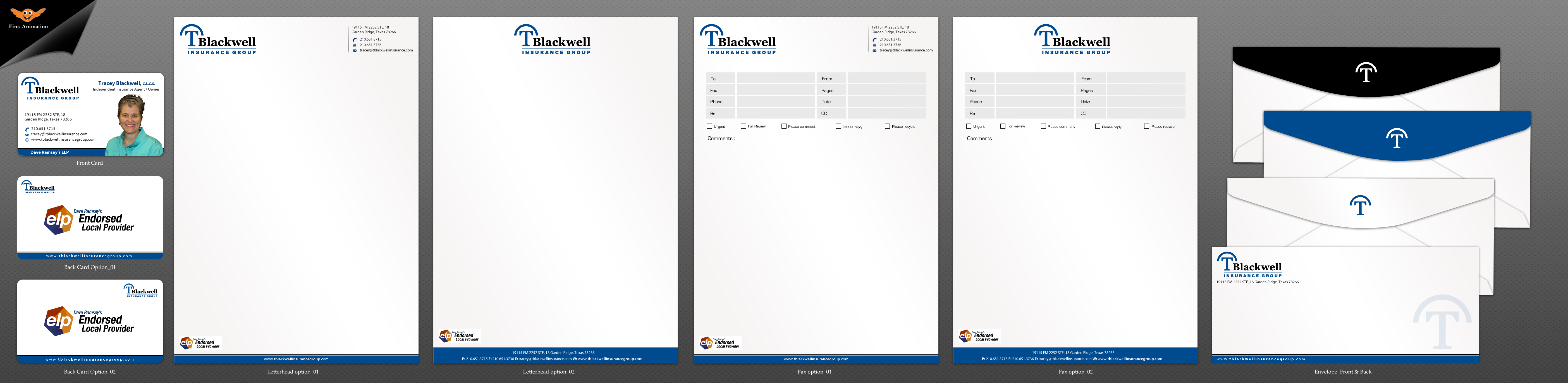Check the Urgent box on Fax option_02

[969, 126]
